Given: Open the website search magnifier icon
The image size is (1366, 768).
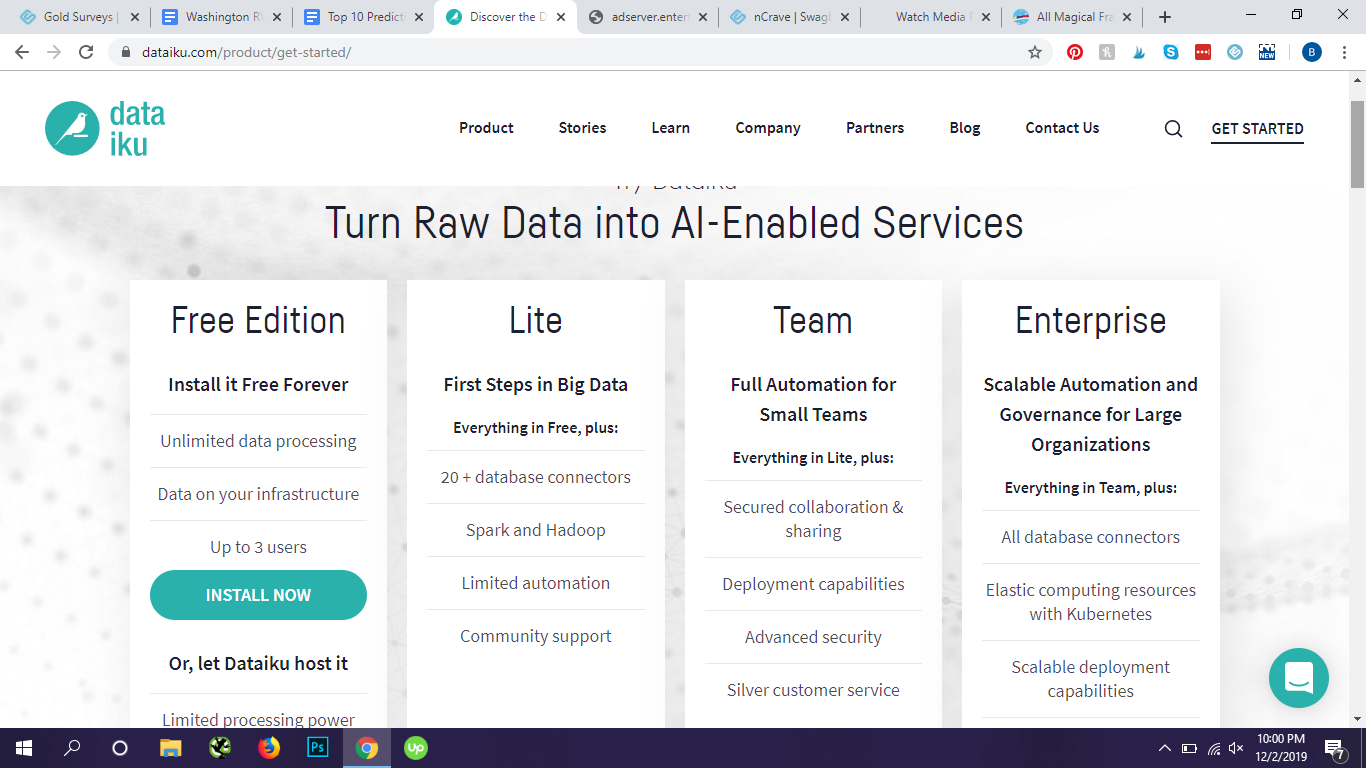Looking at the screenshot, I should 1173,128.
